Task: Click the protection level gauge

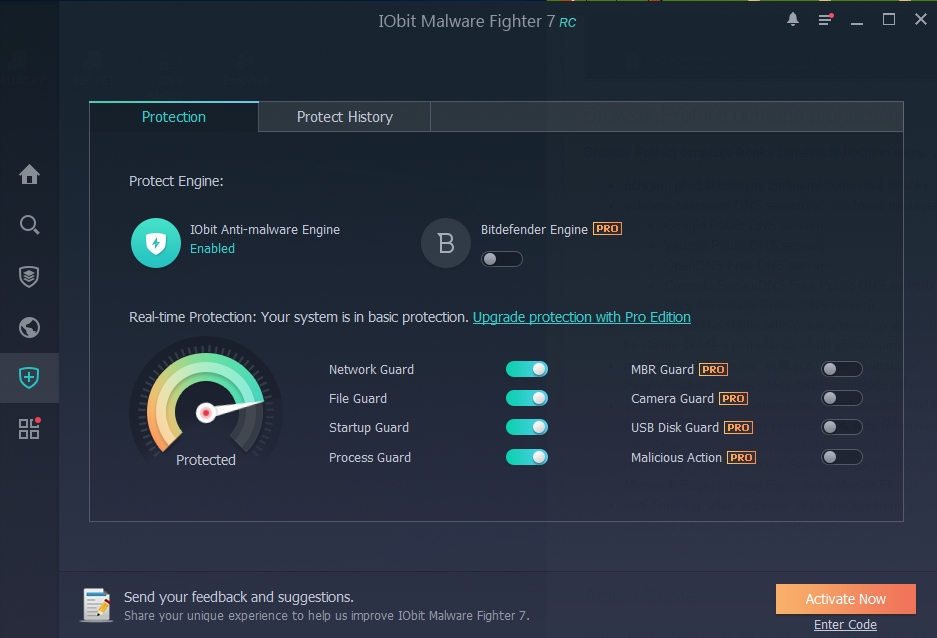Action: click(x=206, y=403)
